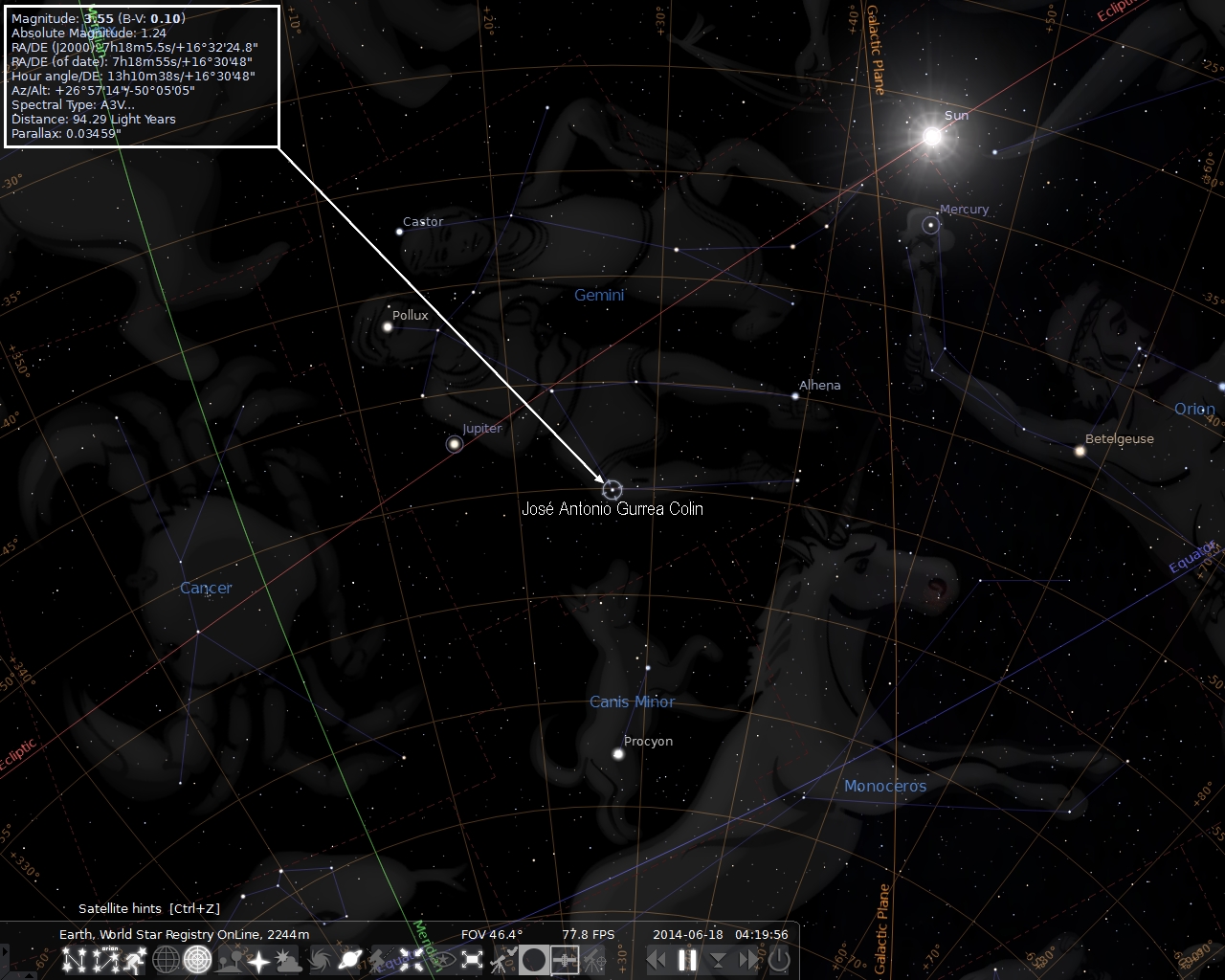1225x980 pixels.
Task: Toggle cardinal points star icon
Action: 258,960
